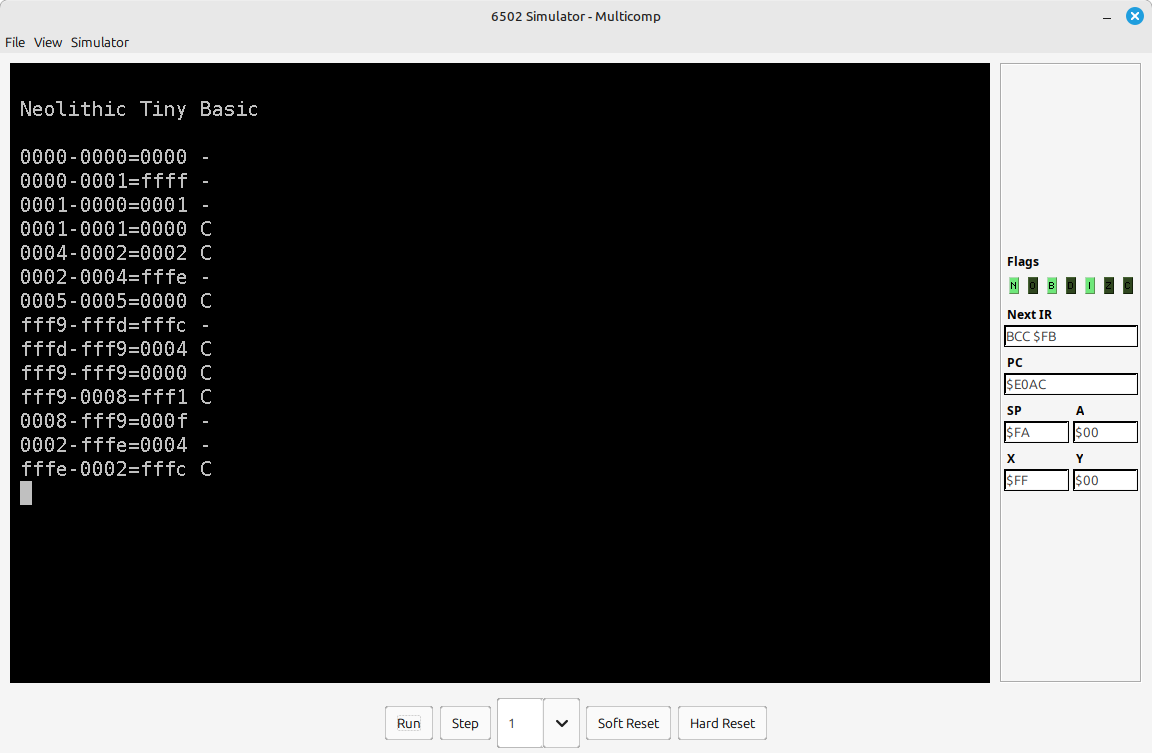The height and width of the screenshot is (753, 1152).
Task: Click the O (overflow) flag indicator
Action: (x=1033, y=286)
